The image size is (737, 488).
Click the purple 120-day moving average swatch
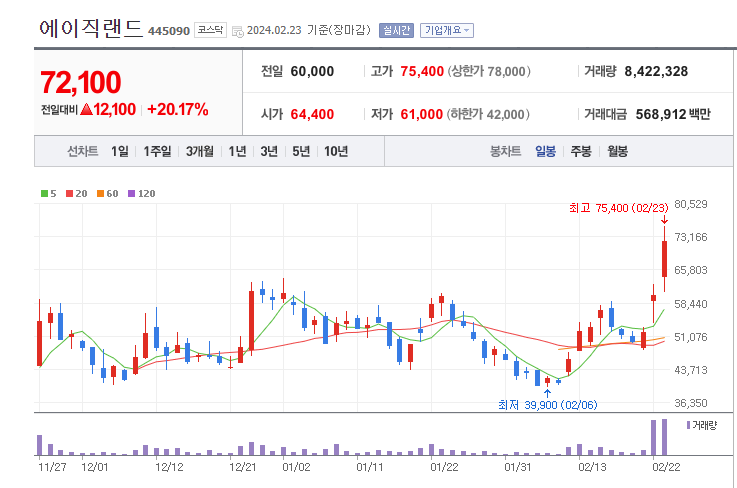(131, 194)
